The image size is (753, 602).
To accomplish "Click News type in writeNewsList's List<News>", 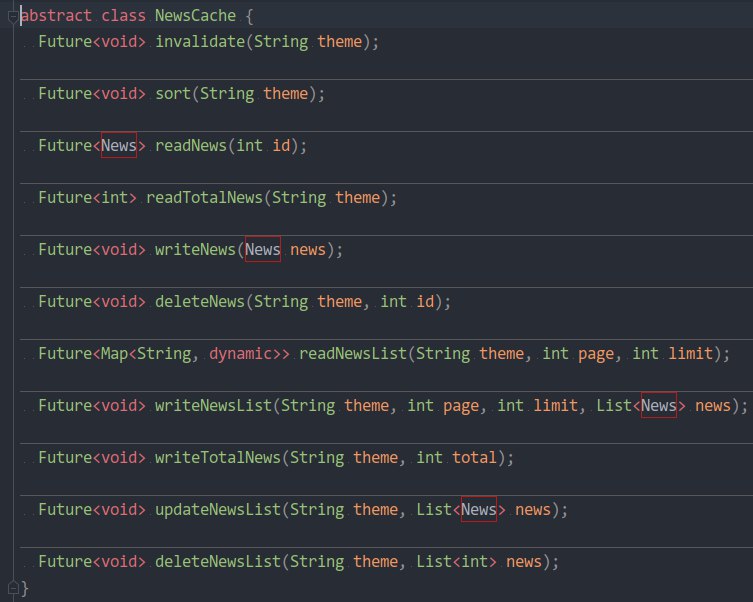I will click(659, 405).
